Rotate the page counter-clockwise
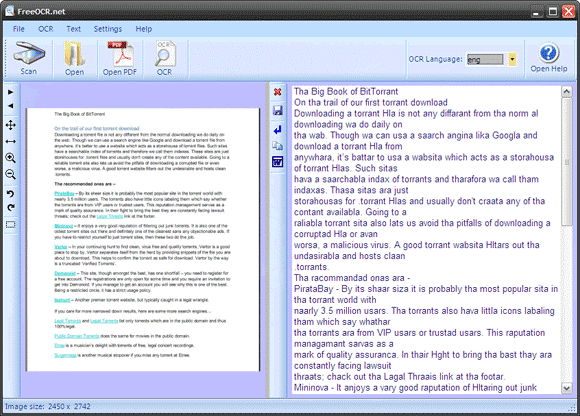 (11, 193)
